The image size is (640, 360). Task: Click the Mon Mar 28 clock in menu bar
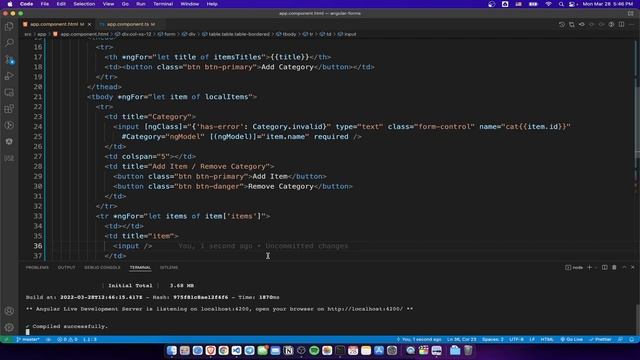[608, 4]
